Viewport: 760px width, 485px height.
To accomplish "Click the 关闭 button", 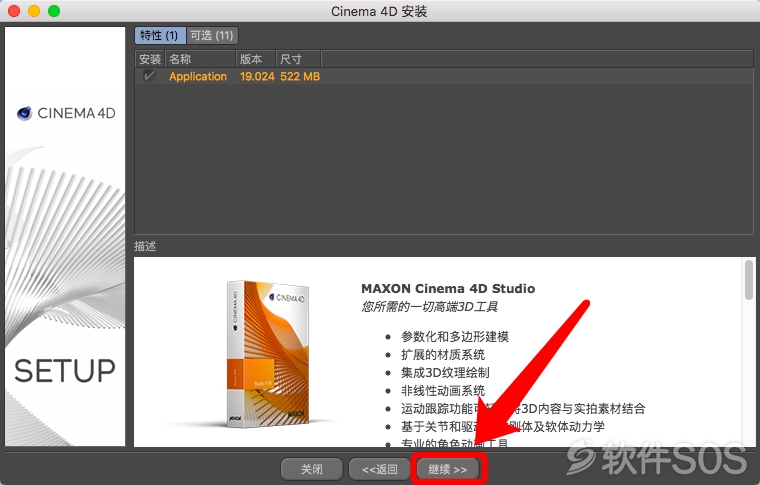I will 312,469.
